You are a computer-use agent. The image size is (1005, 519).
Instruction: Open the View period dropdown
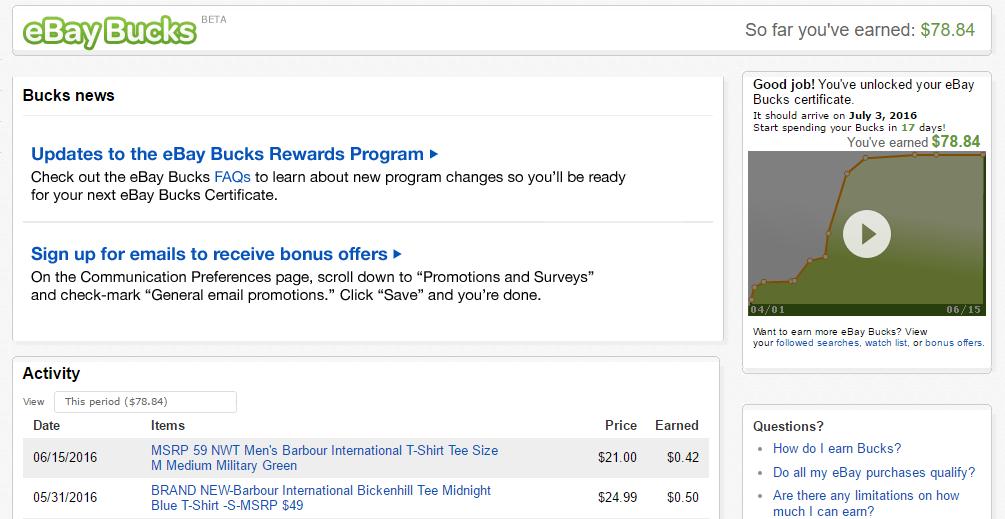[x=145, y=402]
